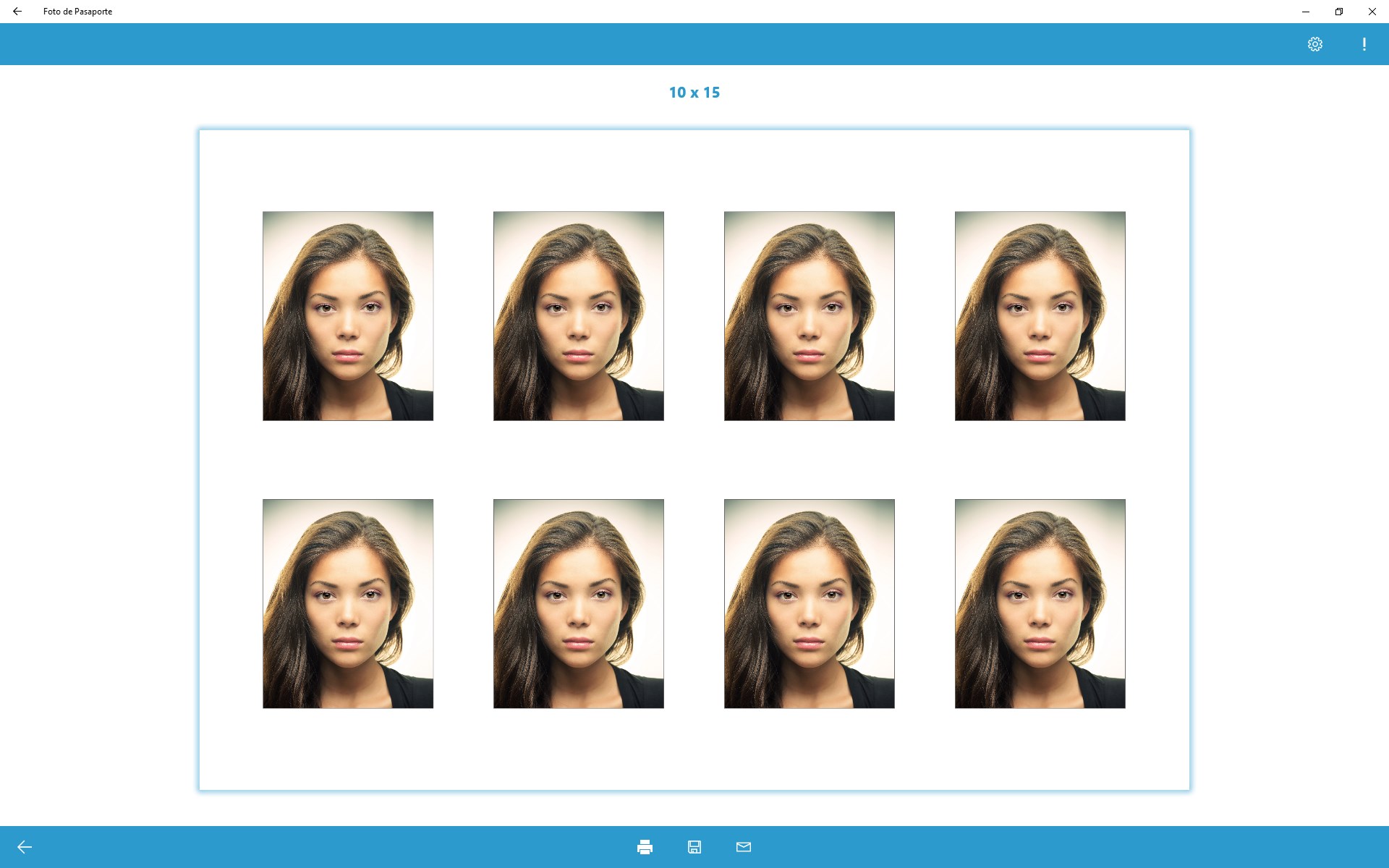1389x868 pixels.
Task: Close the Foto de Pasaporte window
Action: (1372, 12)
